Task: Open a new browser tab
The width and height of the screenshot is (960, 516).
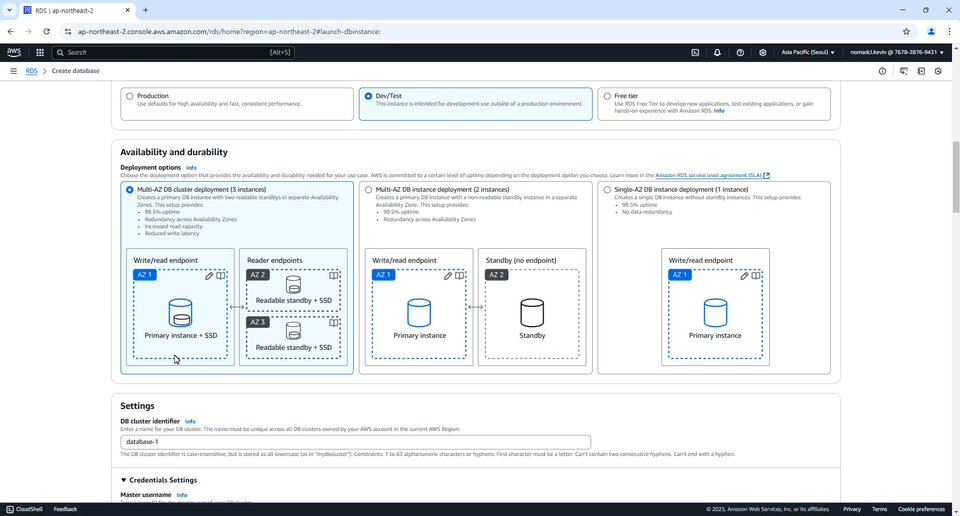Action: (145, 10)
